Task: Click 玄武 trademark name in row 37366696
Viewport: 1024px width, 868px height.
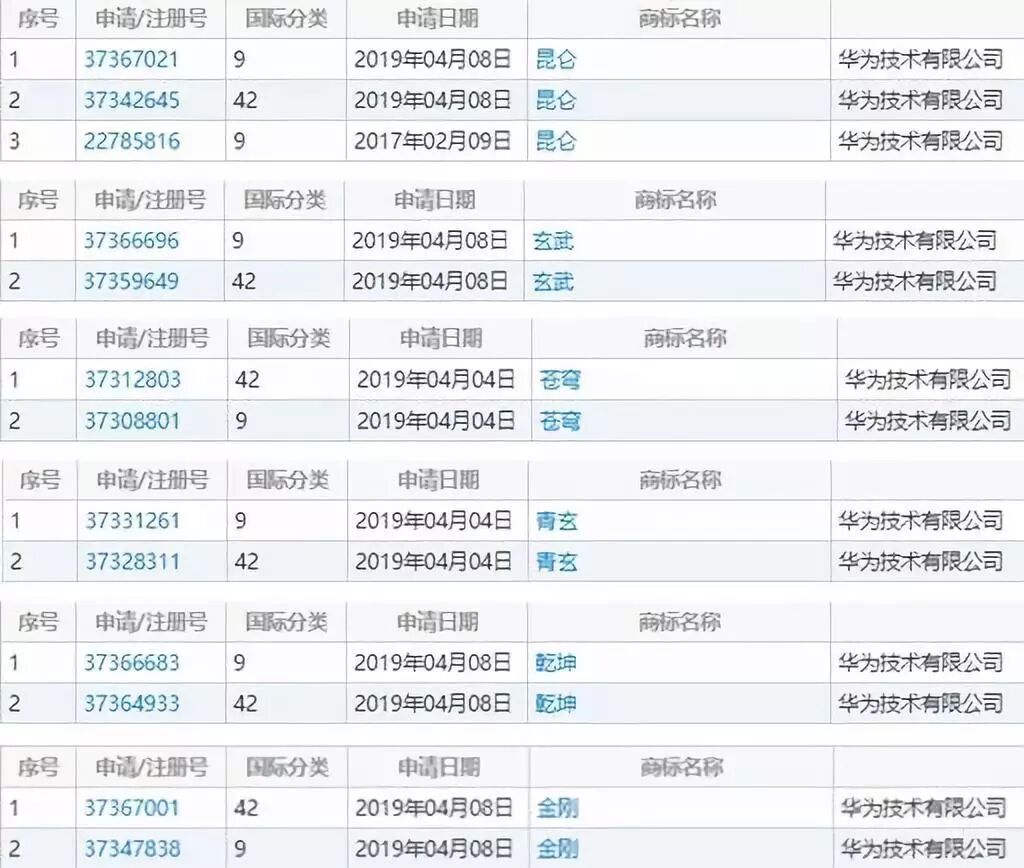Action: click(x=553, y=240)
